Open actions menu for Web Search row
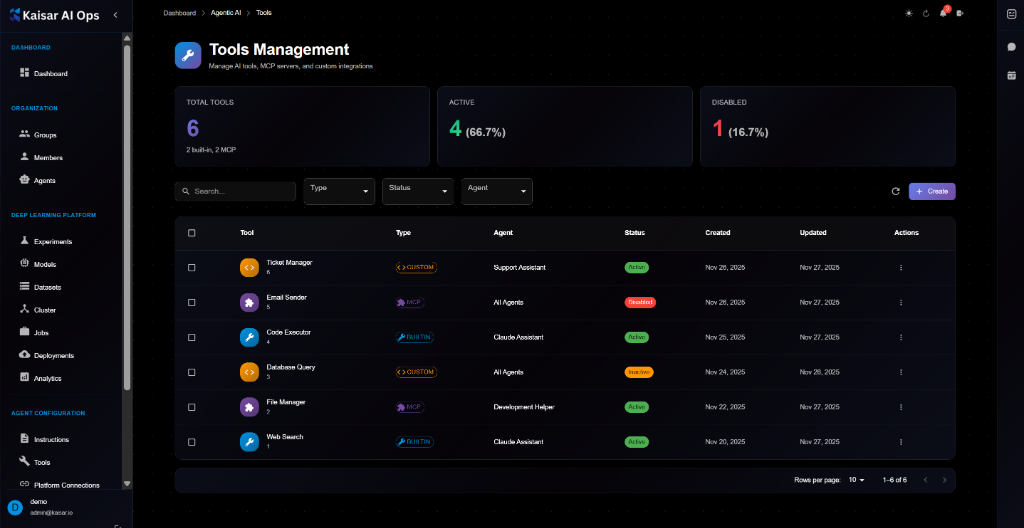Screen dimensions: 1024x528 (x=901, y=442)
